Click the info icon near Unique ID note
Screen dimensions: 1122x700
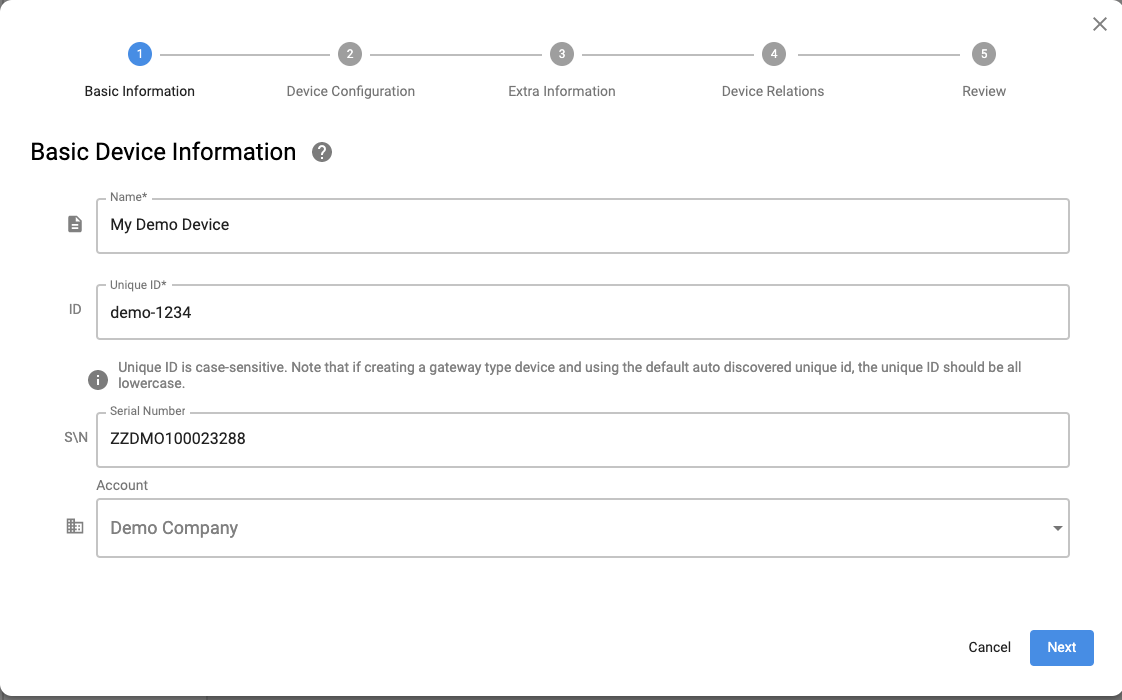[x=98, y=380]
